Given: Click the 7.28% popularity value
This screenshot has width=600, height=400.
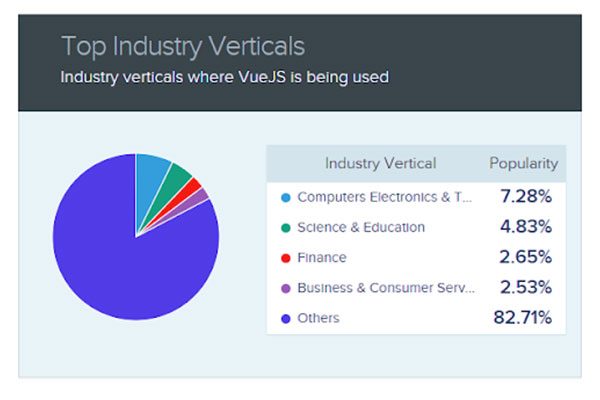Looking at the screenshot, I should click(x=526, y=196).
